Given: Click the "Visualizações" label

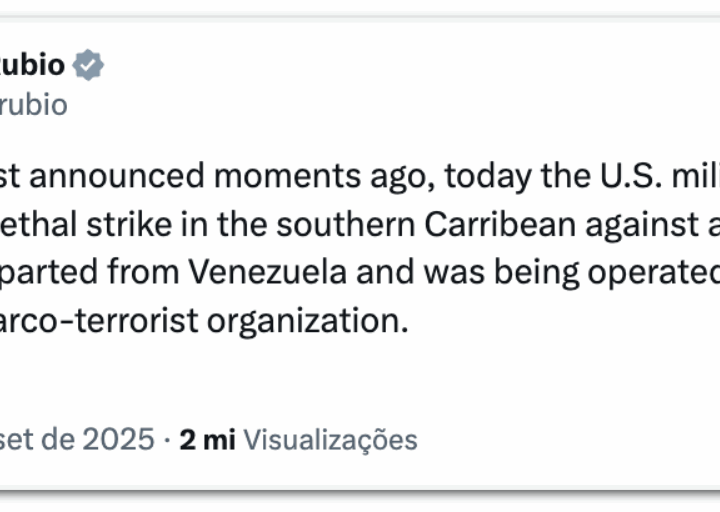Looking at the screenshot, I should click(330, 439).
